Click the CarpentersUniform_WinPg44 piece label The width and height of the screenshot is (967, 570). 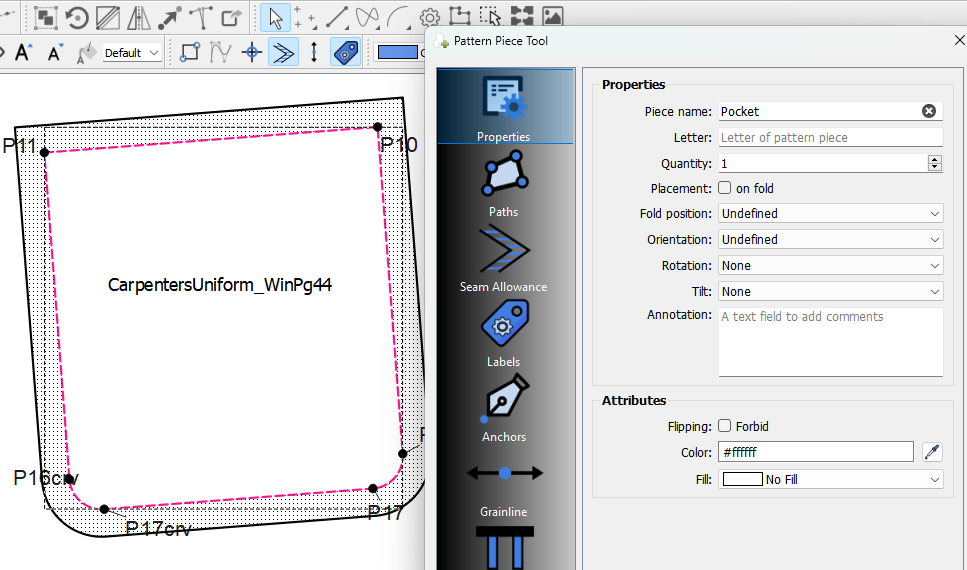click(220, 284)
